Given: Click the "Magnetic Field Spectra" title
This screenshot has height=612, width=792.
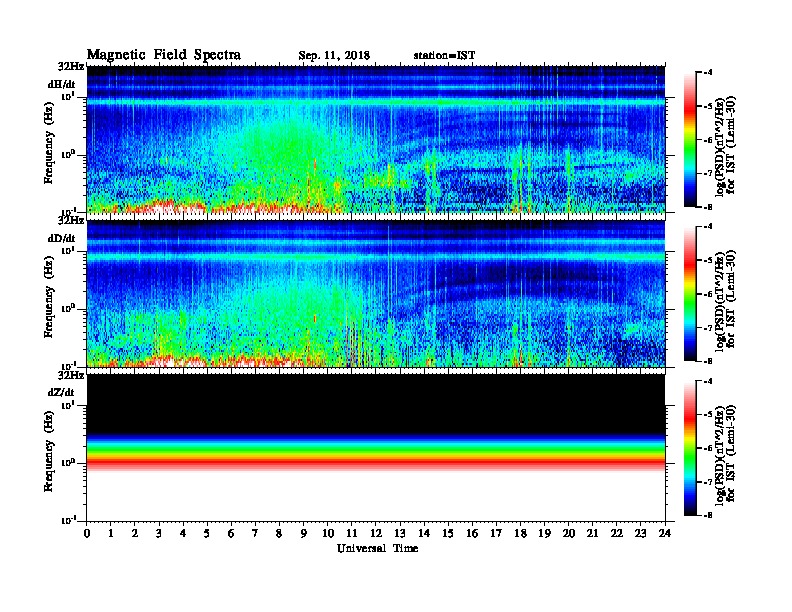Looking at the screenshot, I should click(164, 55).
